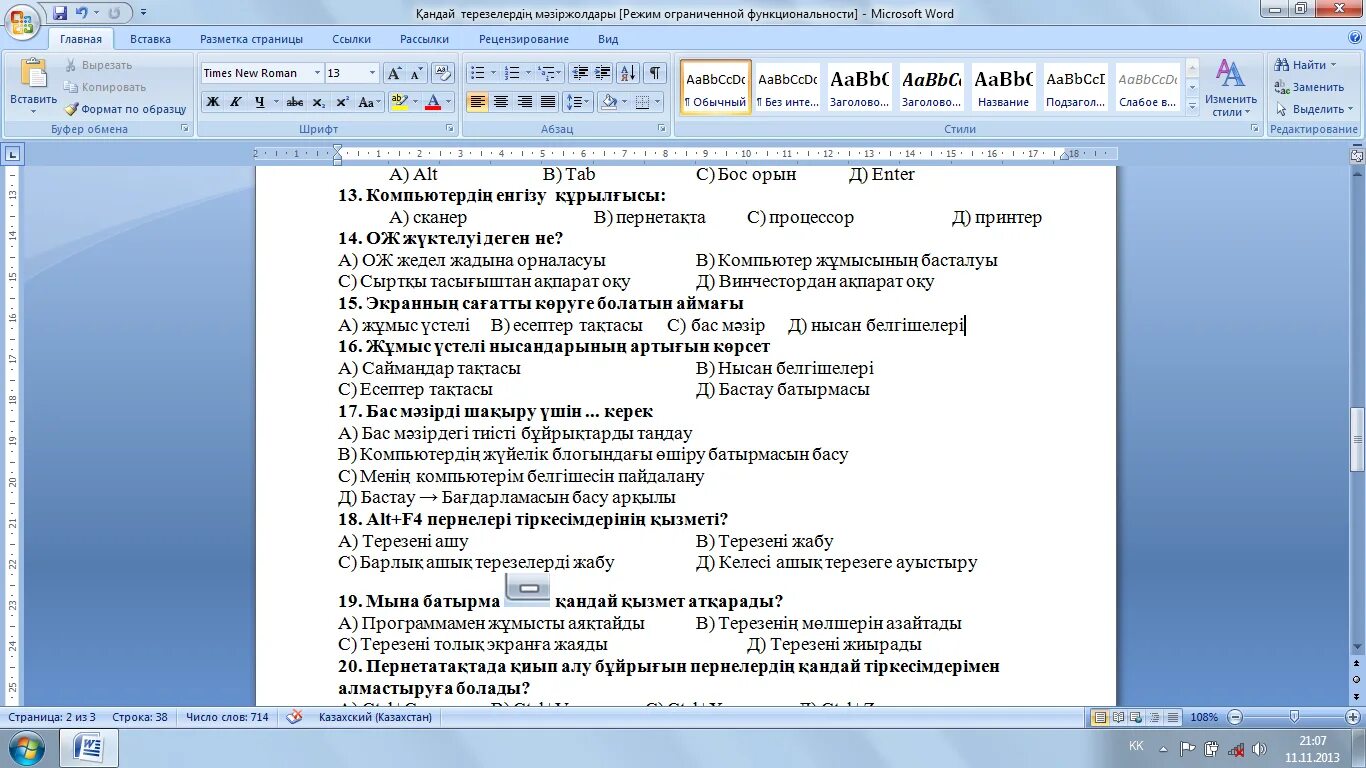
Task: Switch to Вид tab
Action: 608,39
